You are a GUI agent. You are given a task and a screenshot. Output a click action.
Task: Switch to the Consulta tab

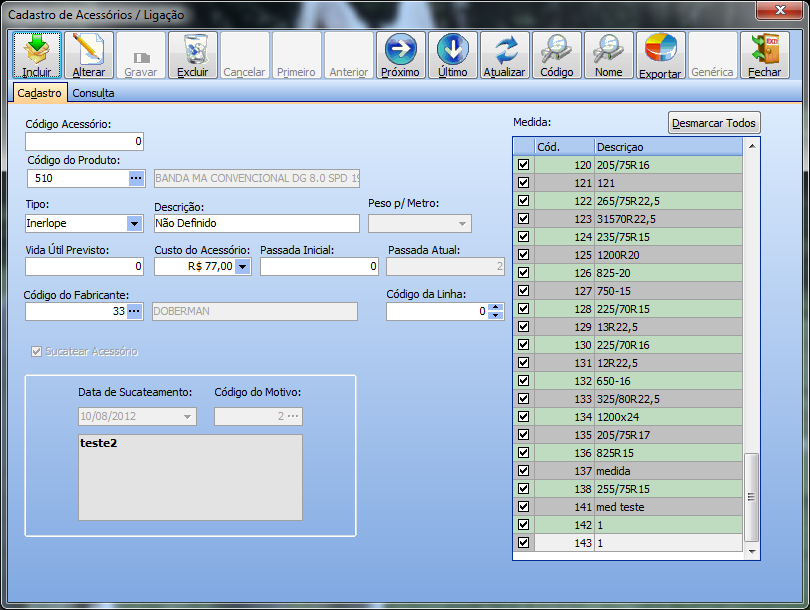click(92, 93)
